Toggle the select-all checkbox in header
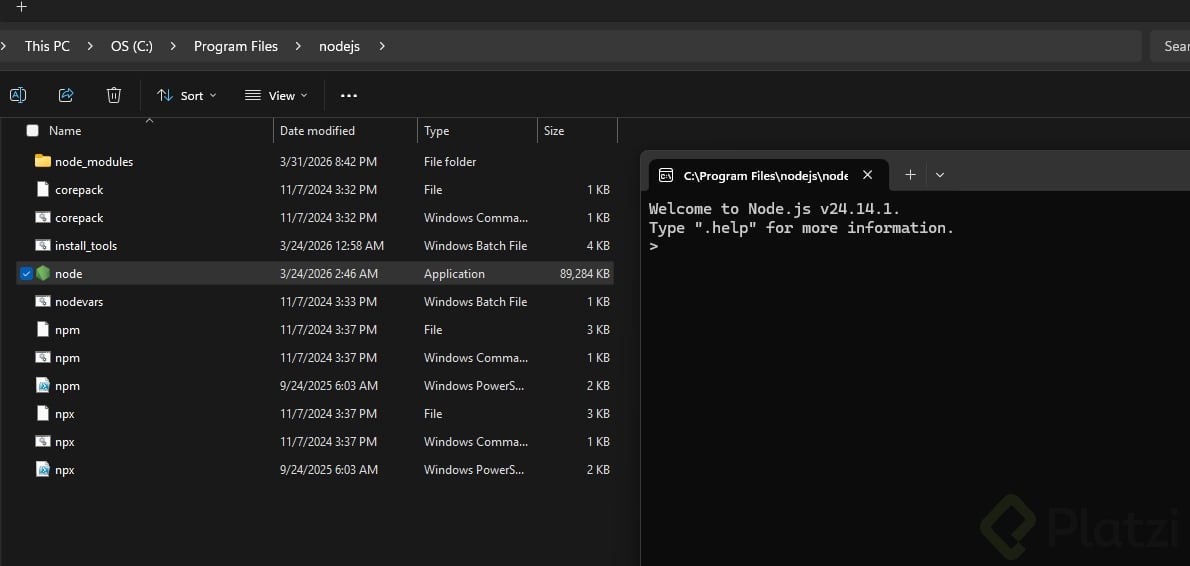 pos(32,131)
